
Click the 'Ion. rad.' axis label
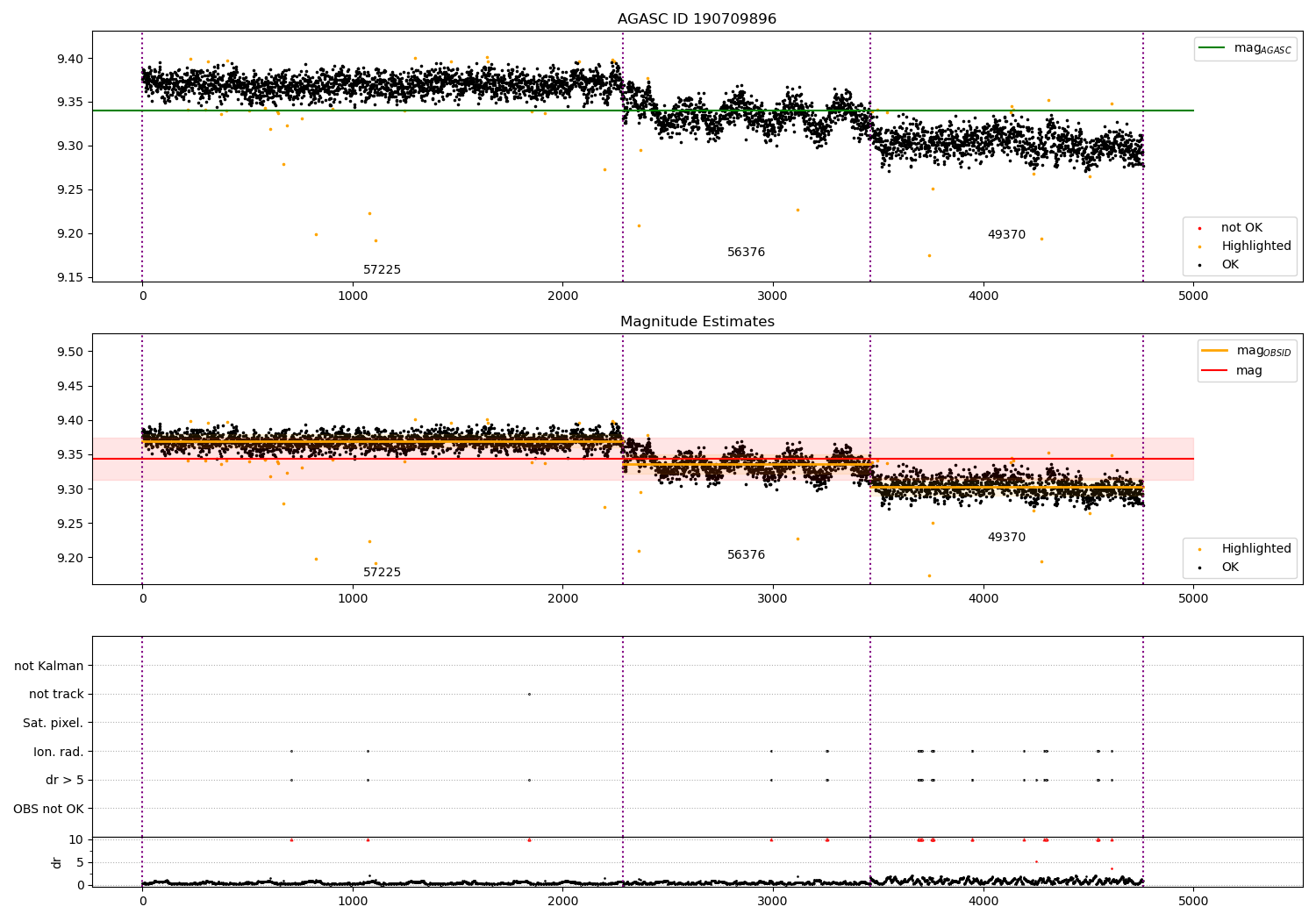coord(59,753)
